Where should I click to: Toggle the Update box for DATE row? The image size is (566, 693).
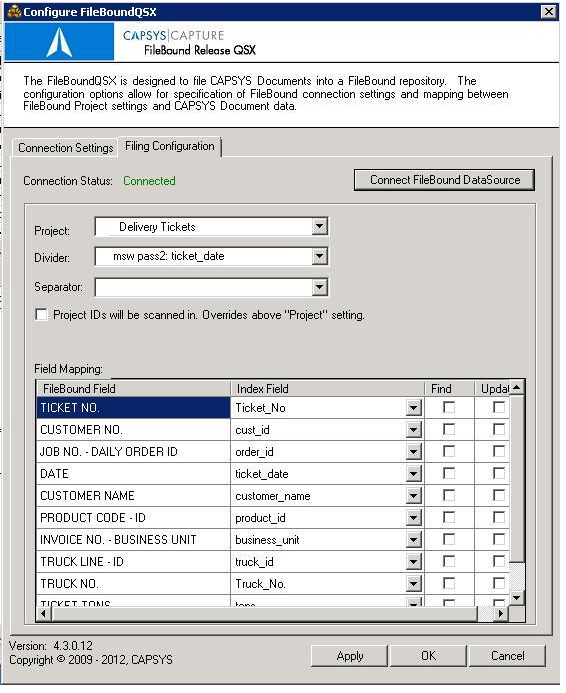(499, 473)
